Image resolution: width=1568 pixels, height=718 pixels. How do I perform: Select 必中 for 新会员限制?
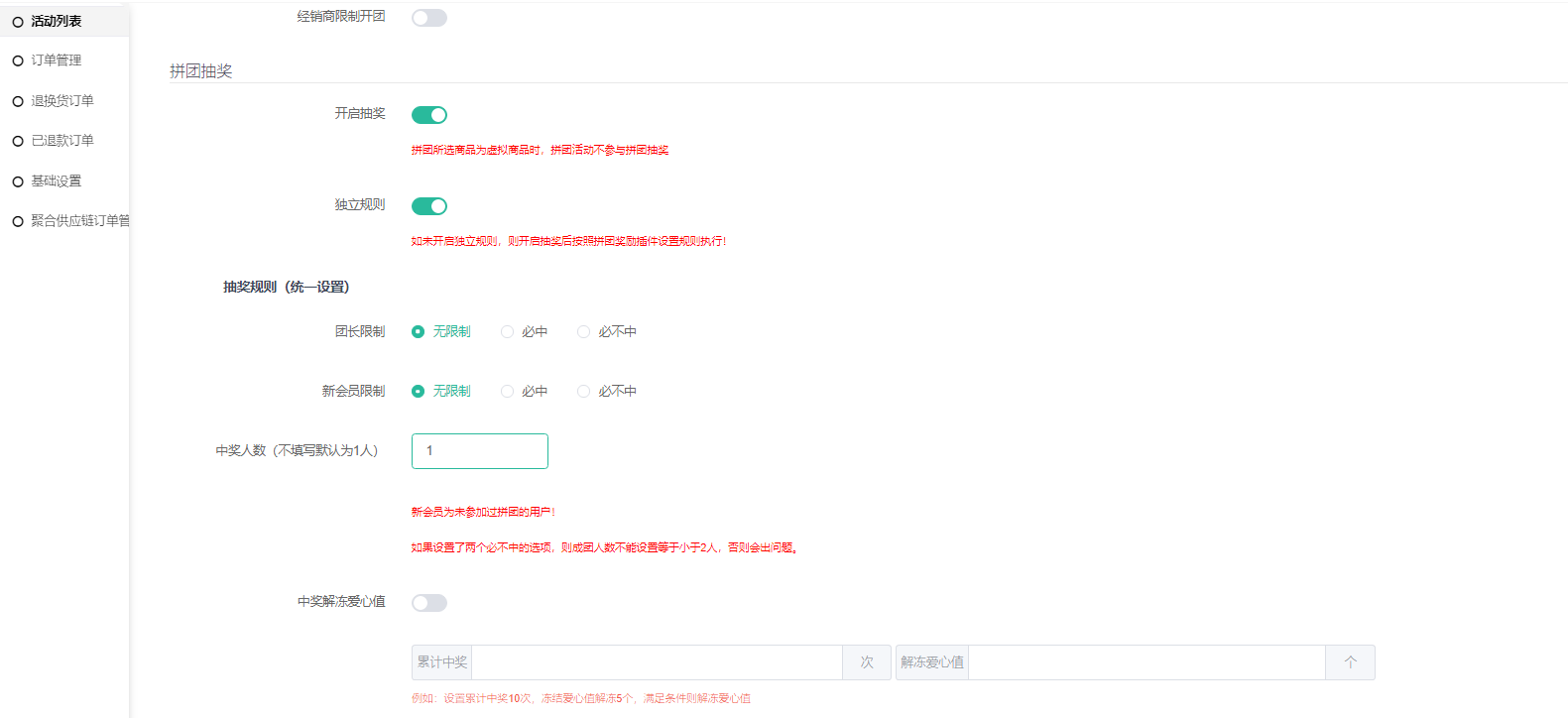pos(508,392)
